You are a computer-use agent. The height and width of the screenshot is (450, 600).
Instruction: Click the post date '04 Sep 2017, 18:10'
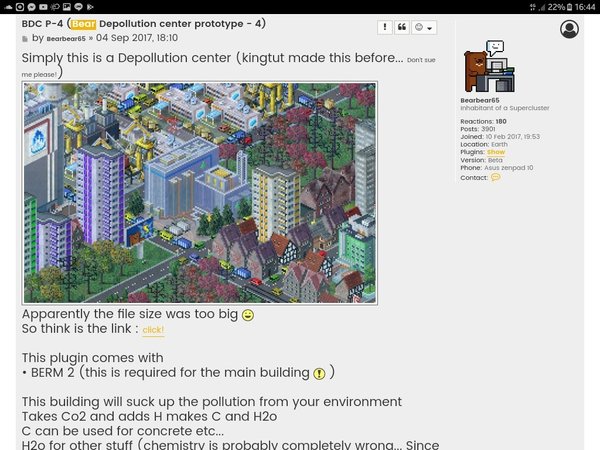(x=137, y=38)
